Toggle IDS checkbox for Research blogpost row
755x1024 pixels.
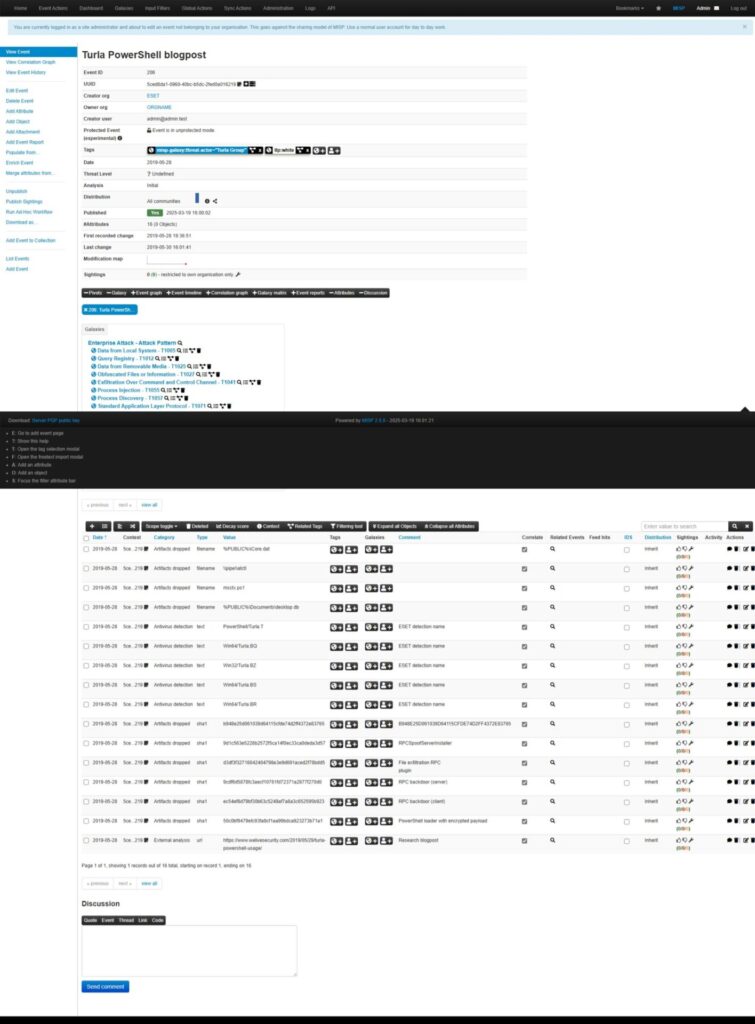coord(627,840)
